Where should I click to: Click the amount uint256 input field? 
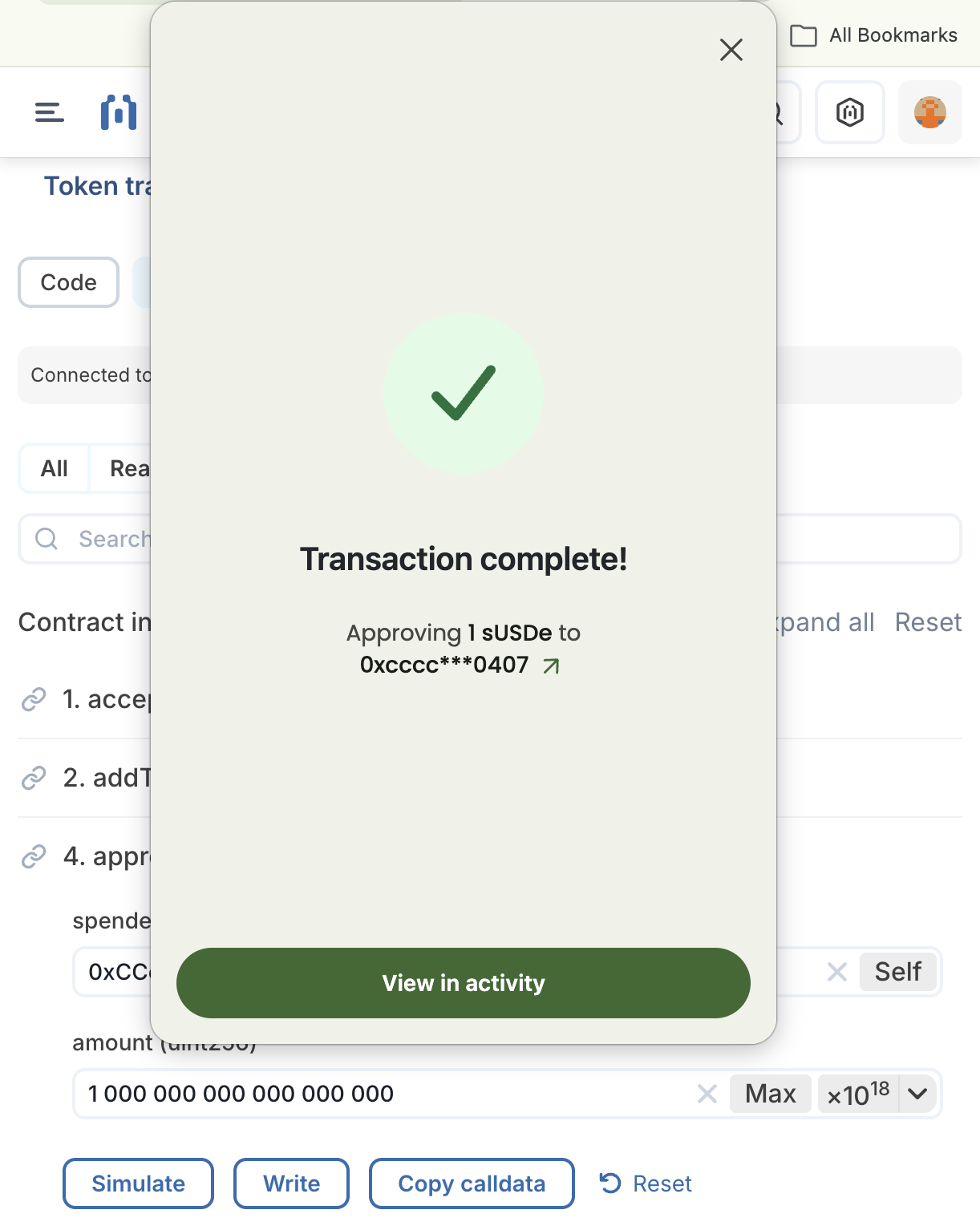[385, 1094]
